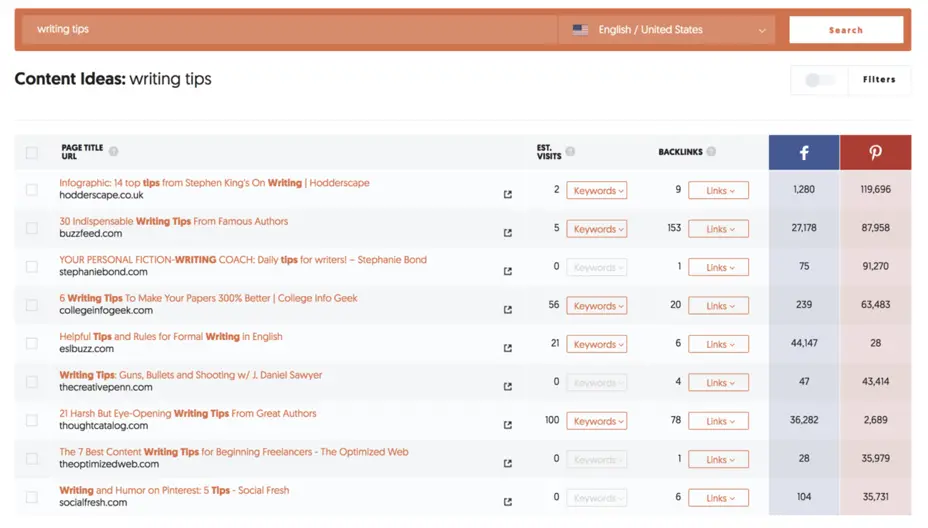The image size is (928, 528).
Task: Open buzzfeed.com result external link icon
Action: 507,233
